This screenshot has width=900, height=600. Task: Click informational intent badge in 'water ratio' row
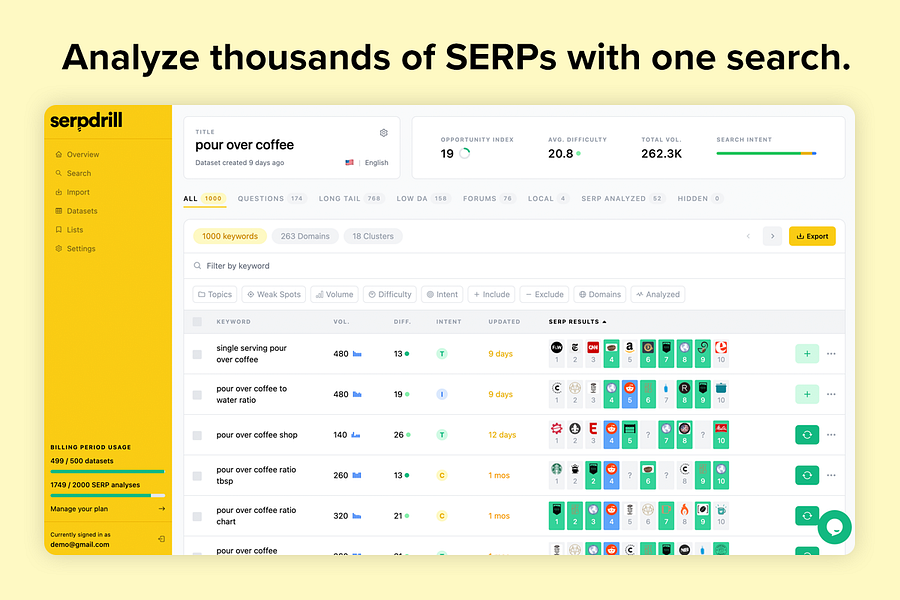point(441,394)
